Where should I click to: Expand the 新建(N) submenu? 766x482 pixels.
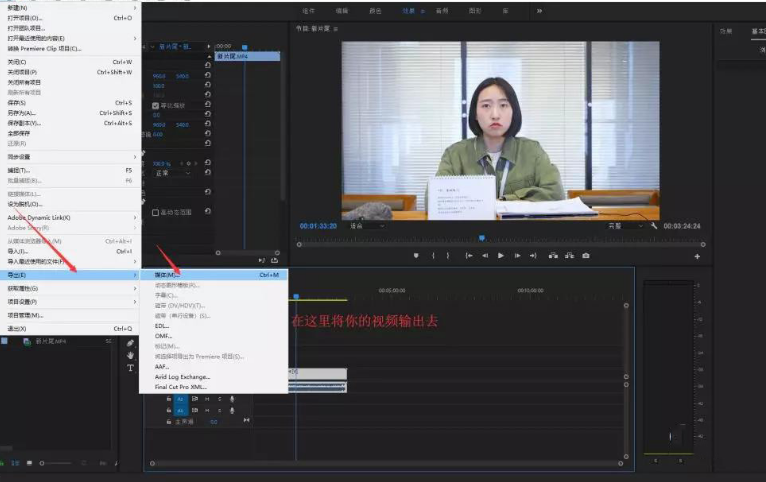tap(70, 8)
